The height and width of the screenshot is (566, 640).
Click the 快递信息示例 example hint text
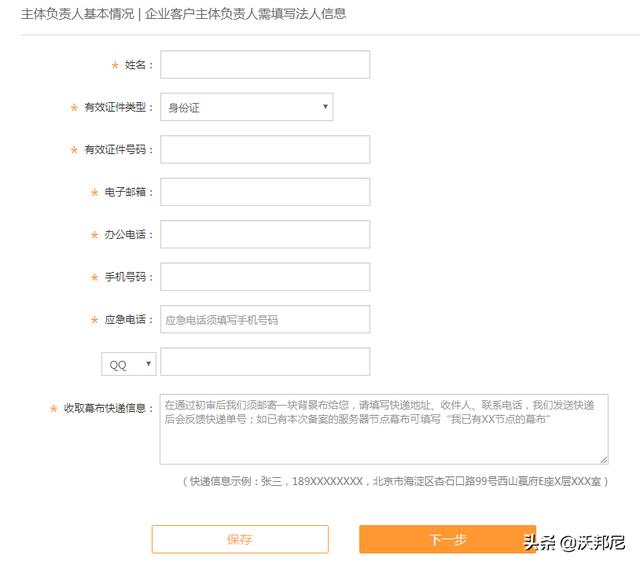395,482
